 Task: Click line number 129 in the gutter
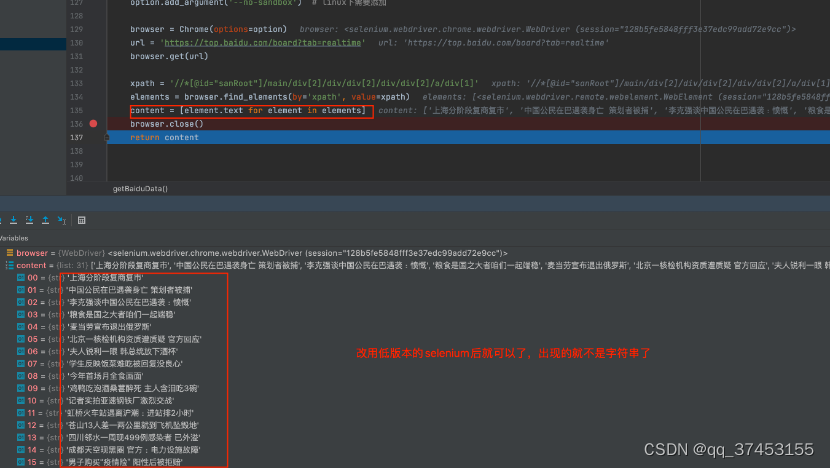[x=76, y=29]
